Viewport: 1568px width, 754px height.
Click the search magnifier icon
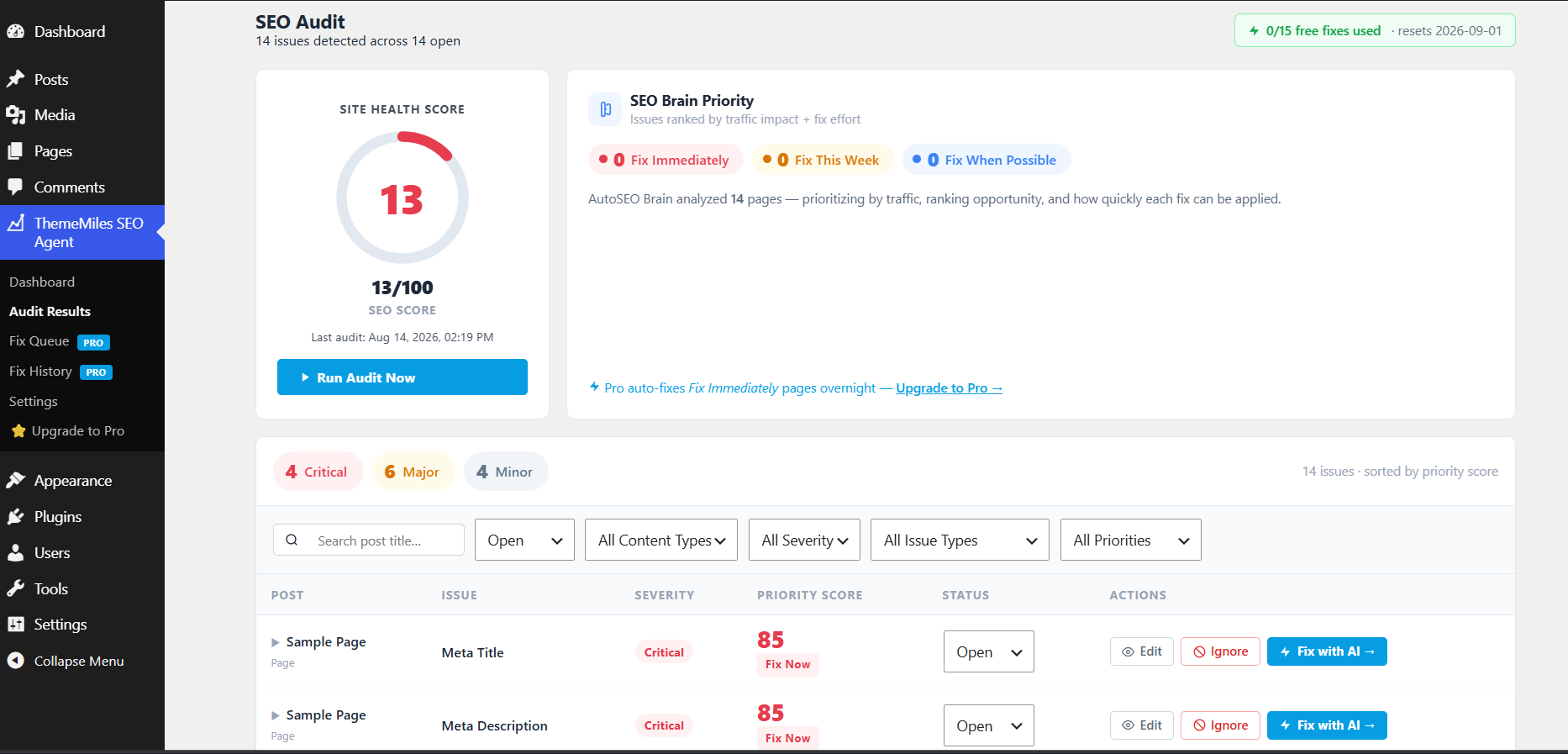(x=292, y=540)
